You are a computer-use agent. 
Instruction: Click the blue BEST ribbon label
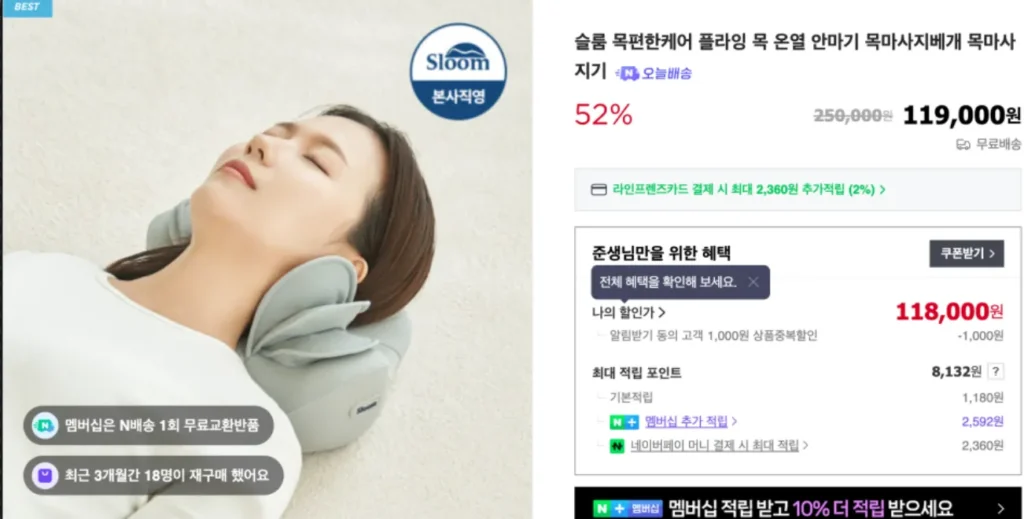[27, 7]
